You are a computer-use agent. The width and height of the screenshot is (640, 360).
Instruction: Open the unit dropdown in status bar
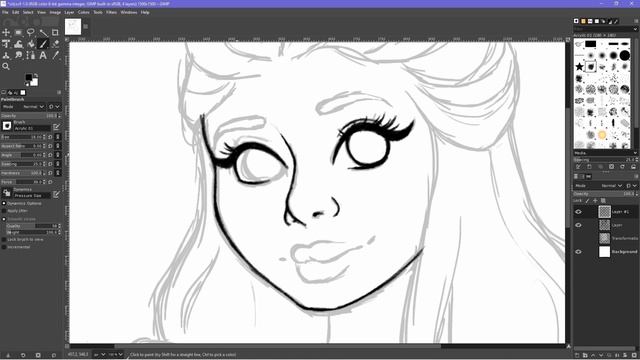coord(100,355)
